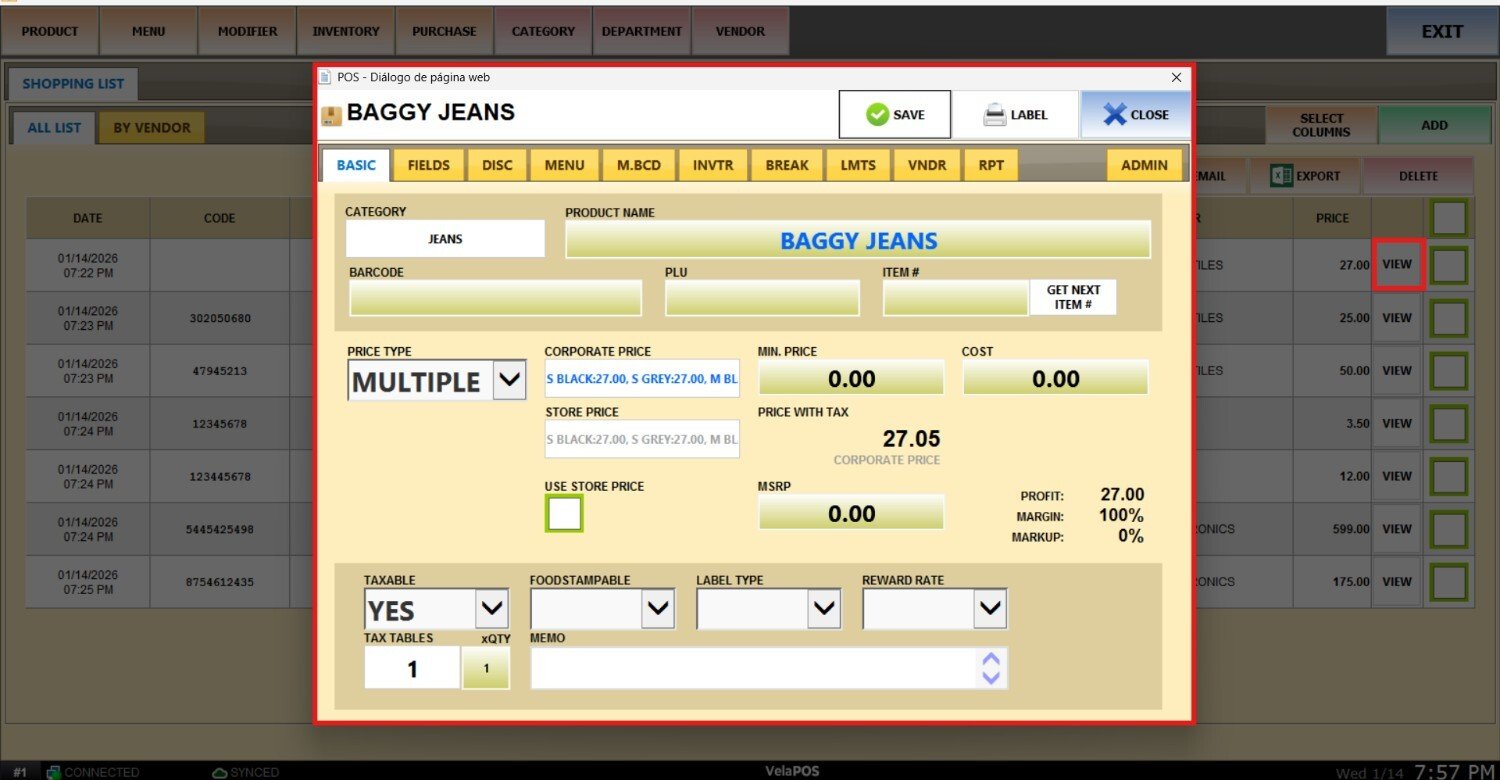Open the Label Type dropdown

coord(823,609)
